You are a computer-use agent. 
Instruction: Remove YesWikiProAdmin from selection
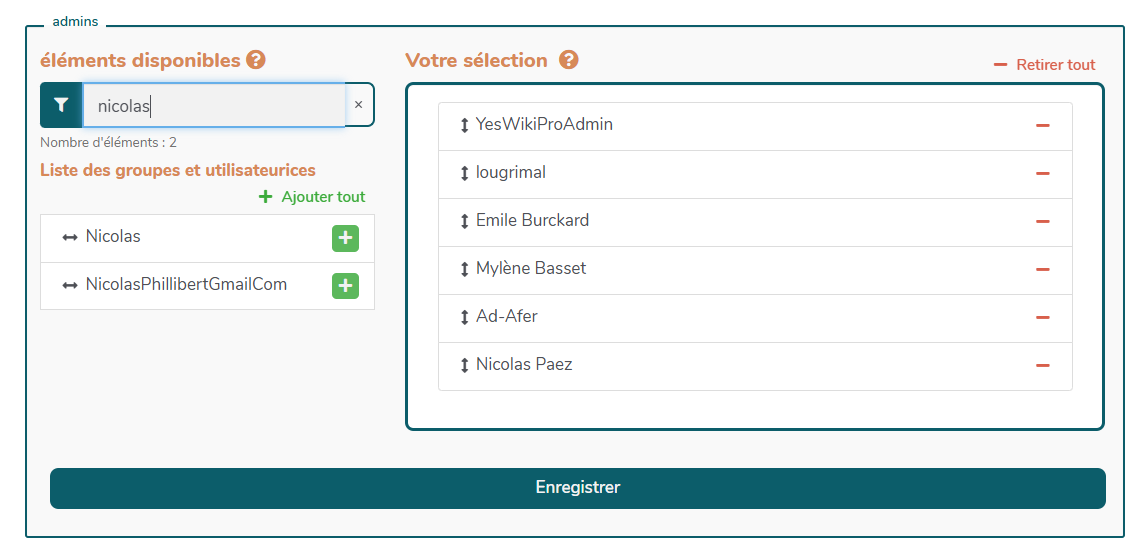coord(1042,126)
